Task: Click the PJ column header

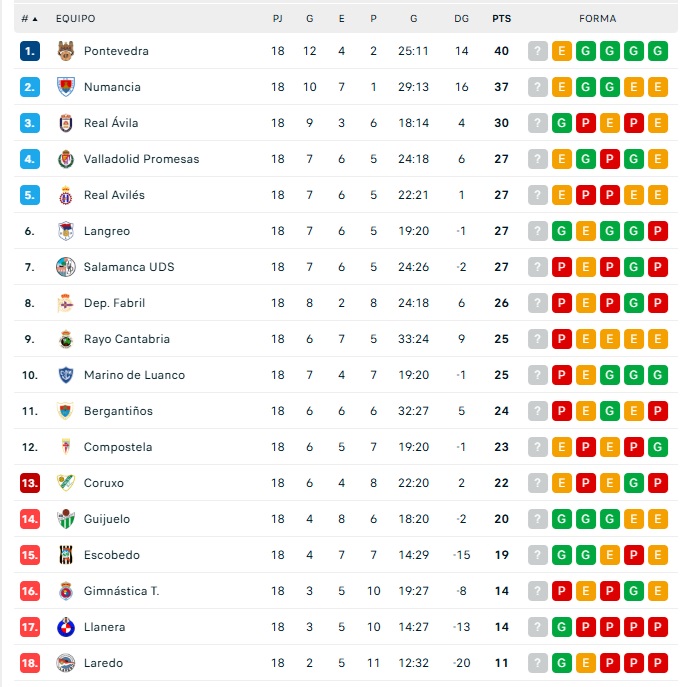Action: [x=278, y=19]
